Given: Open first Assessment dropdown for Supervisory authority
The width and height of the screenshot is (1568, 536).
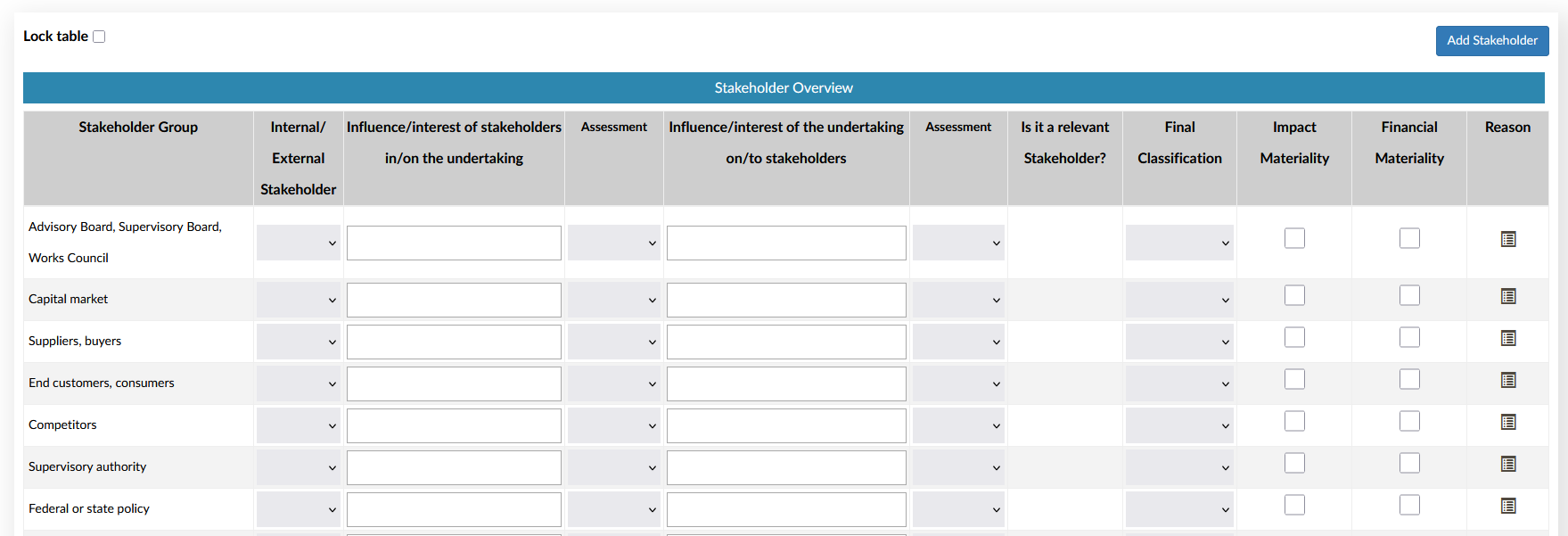Looking at the screenshot, I should pyautogui.click(x=614, y=467).
